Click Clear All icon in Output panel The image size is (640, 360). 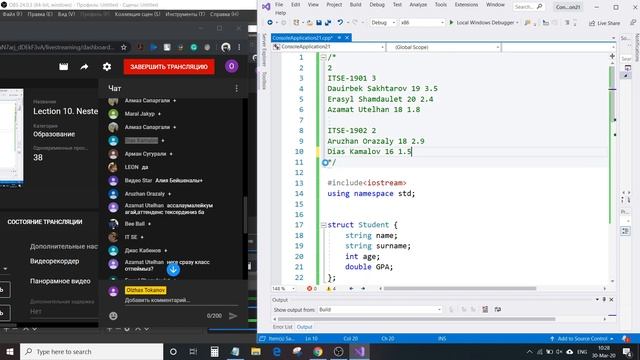(485, 309)
